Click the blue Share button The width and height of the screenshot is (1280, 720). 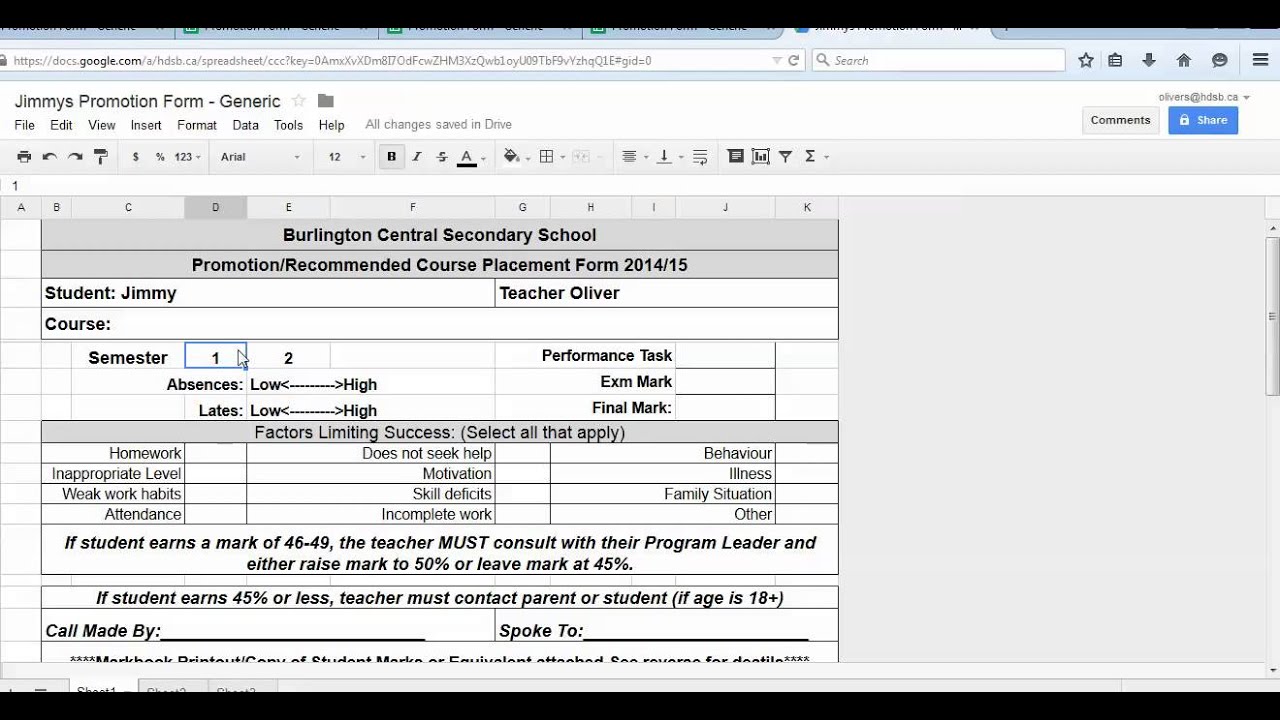coord(1203,120)
